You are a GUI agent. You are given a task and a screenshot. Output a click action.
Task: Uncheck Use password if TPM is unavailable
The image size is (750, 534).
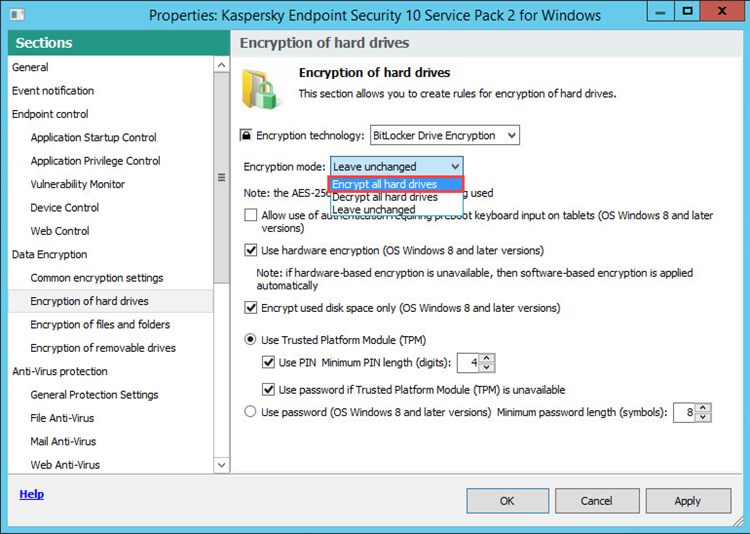(x=268, y=389)
